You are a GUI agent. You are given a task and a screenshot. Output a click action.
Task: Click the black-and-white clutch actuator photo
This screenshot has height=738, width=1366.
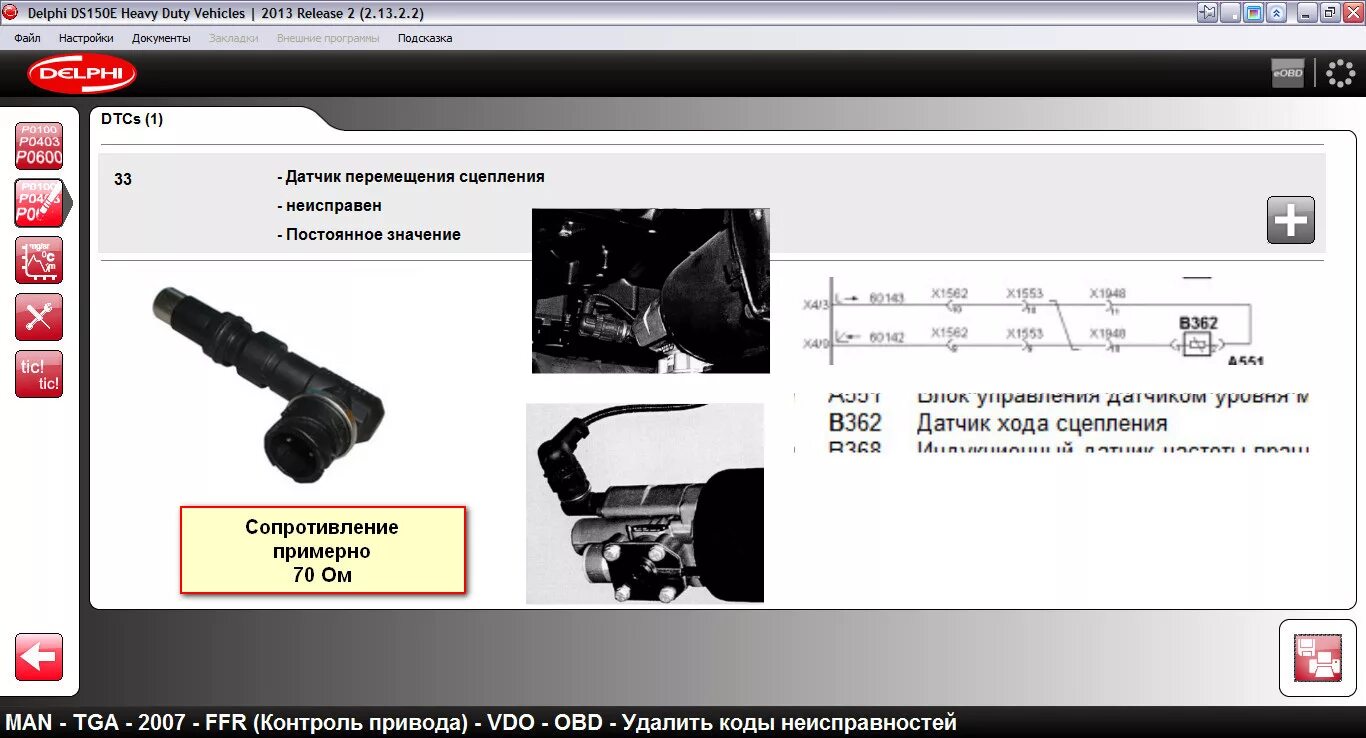(x=645, y=503)
